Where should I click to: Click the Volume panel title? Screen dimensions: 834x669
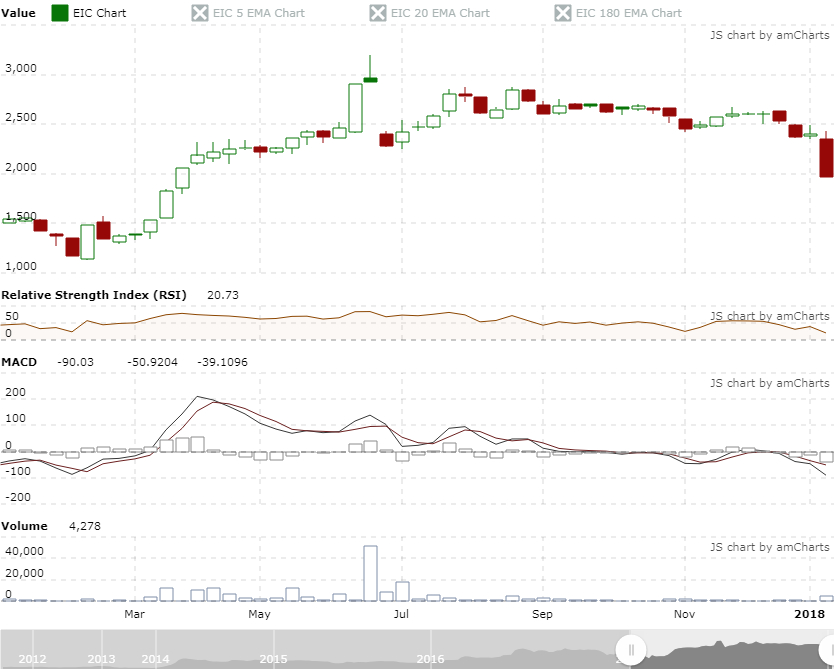(24, 526)
